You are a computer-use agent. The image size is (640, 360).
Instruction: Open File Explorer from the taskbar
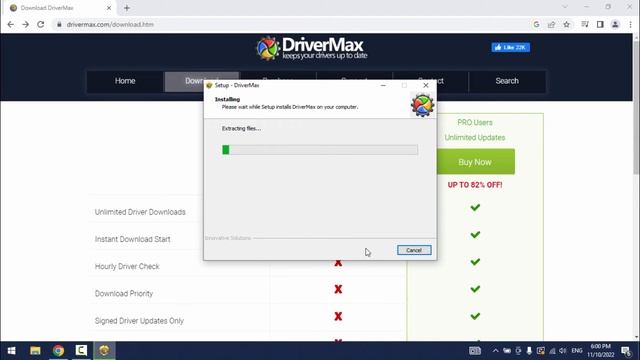(x=35, y=351)
